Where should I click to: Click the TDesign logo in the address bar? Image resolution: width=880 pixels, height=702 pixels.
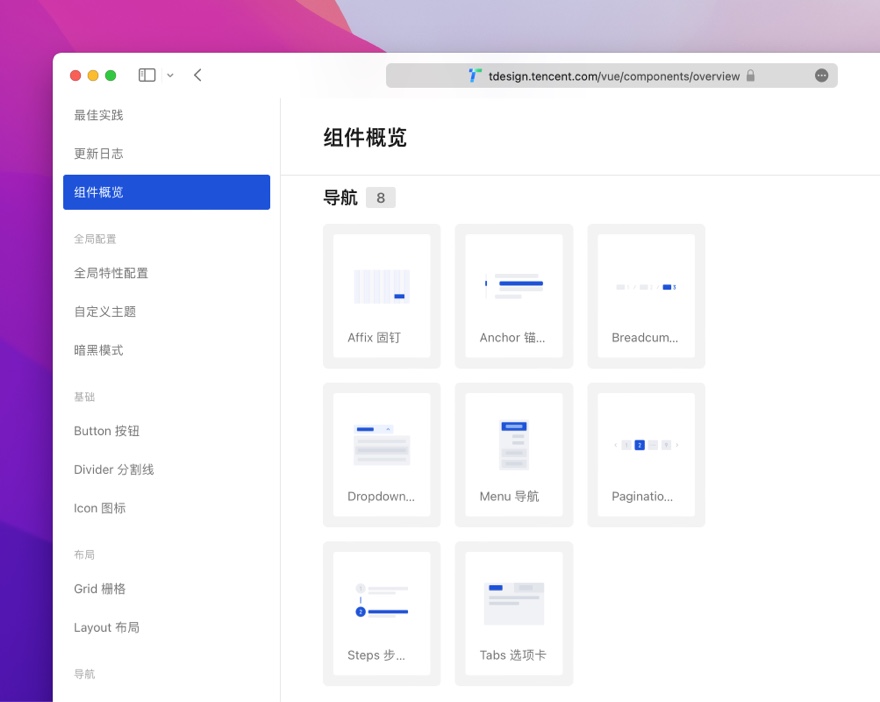click(x=472, y=75)
